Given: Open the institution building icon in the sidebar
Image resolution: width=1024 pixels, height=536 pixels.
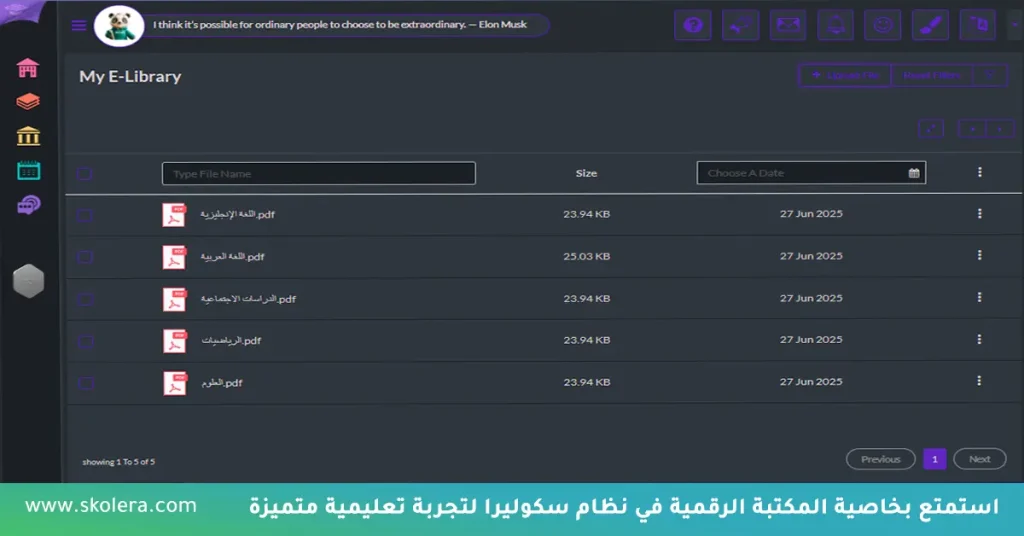Looking at the screenshot, I should pyautogui.click(x=28, y=136).
